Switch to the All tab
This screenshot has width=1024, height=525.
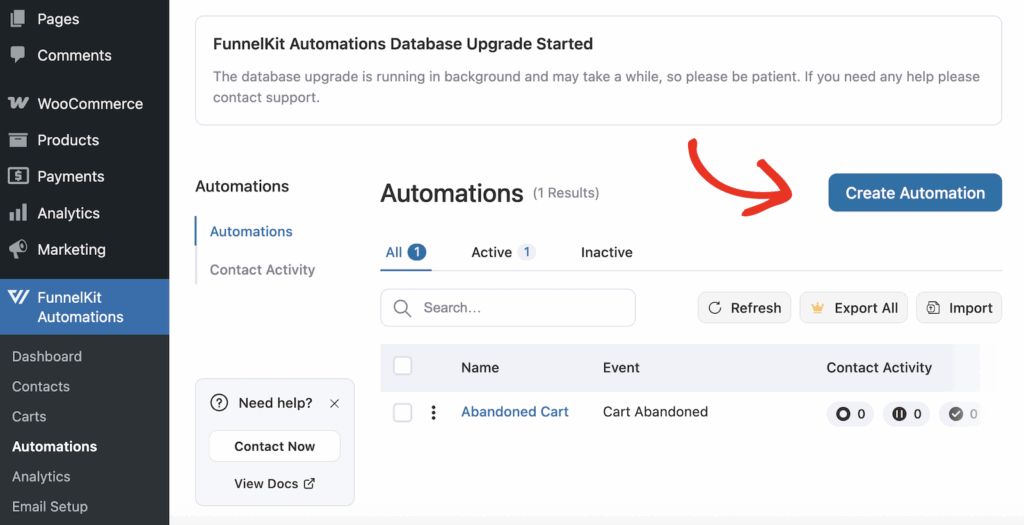[x=406, y=252]
